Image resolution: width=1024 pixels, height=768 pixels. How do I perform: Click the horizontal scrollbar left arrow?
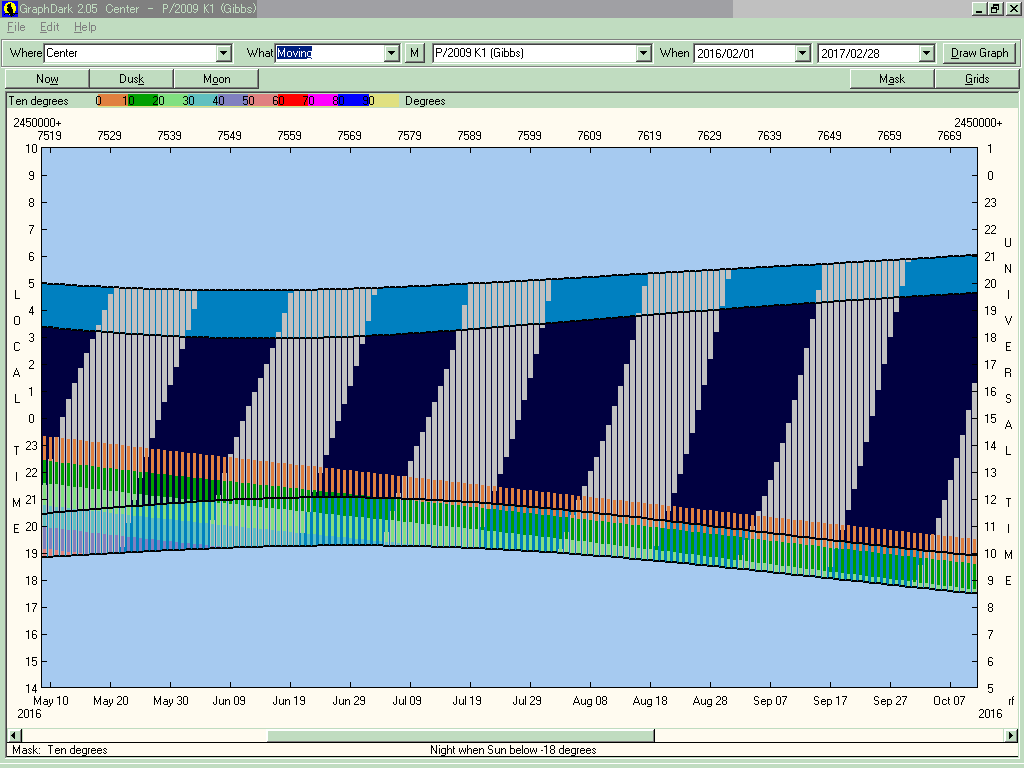tap(13, 735)
